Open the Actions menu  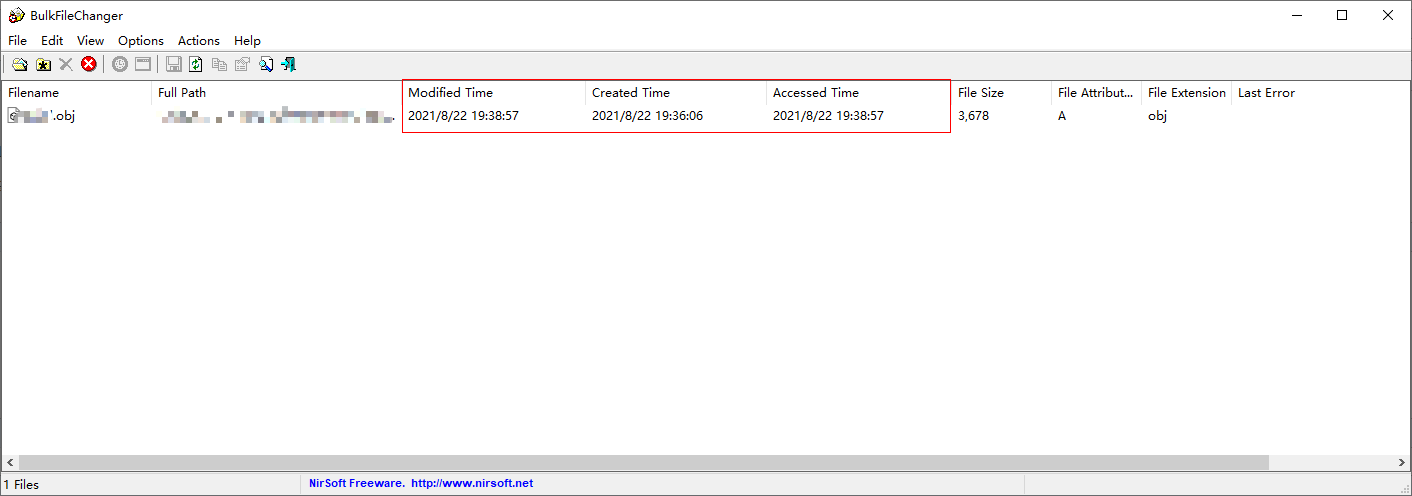[199, 40]
